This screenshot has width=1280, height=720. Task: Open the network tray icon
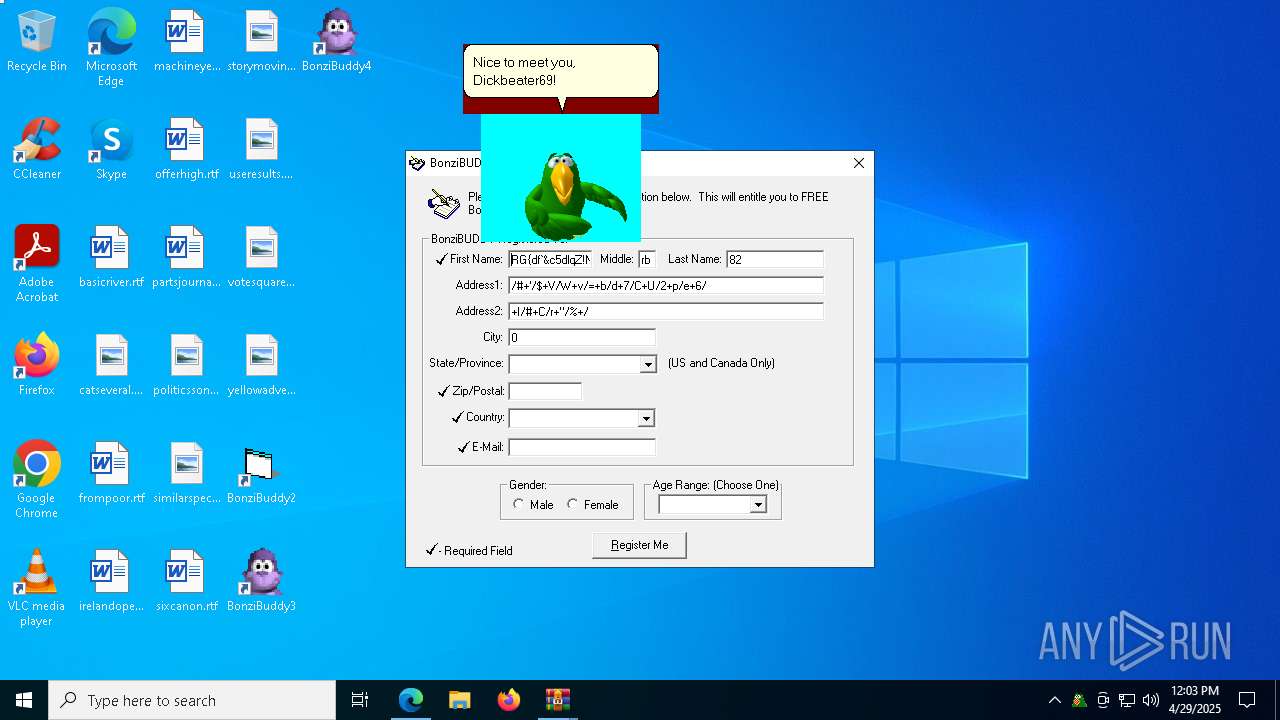tap(1127, 700)
